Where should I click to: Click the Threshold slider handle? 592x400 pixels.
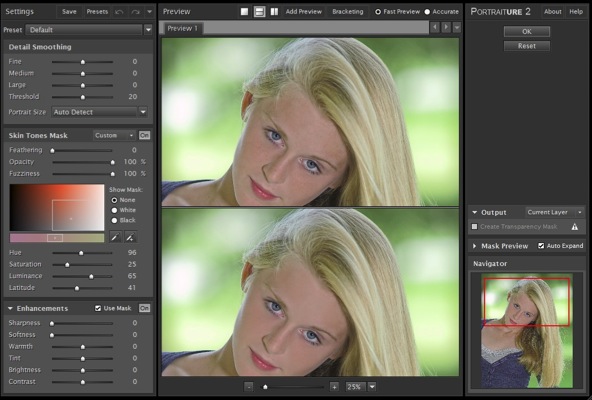(x=83, y=97)
